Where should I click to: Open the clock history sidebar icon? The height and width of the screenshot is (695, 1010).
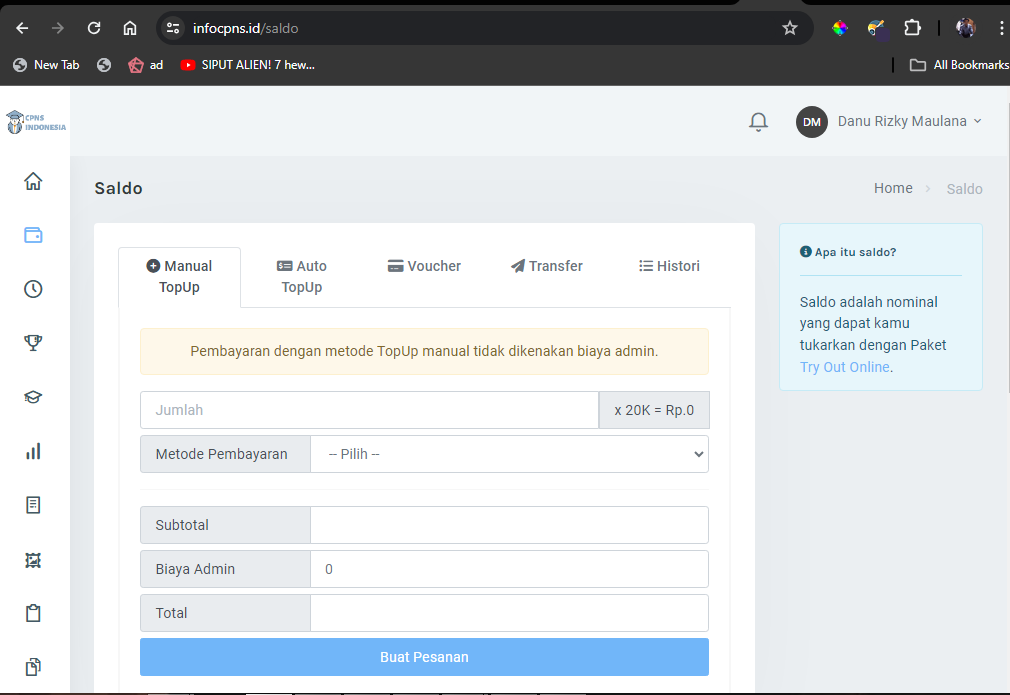pos(33,289)
